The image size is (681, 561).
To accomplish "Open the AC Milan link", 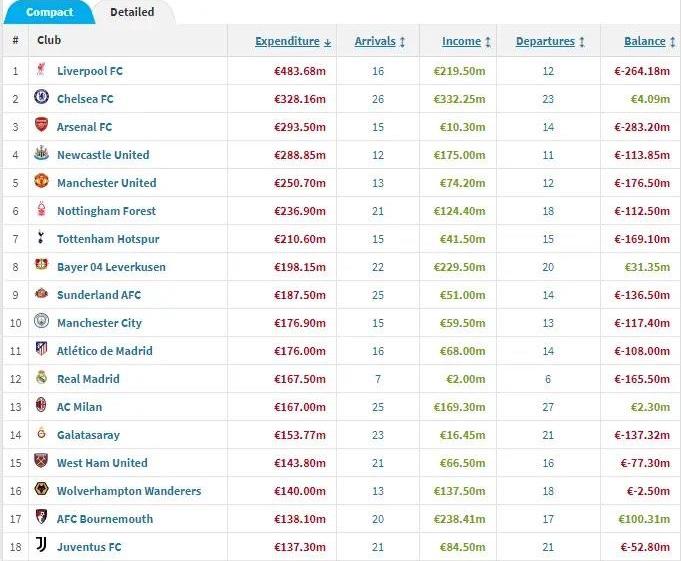I will (79, 407).
